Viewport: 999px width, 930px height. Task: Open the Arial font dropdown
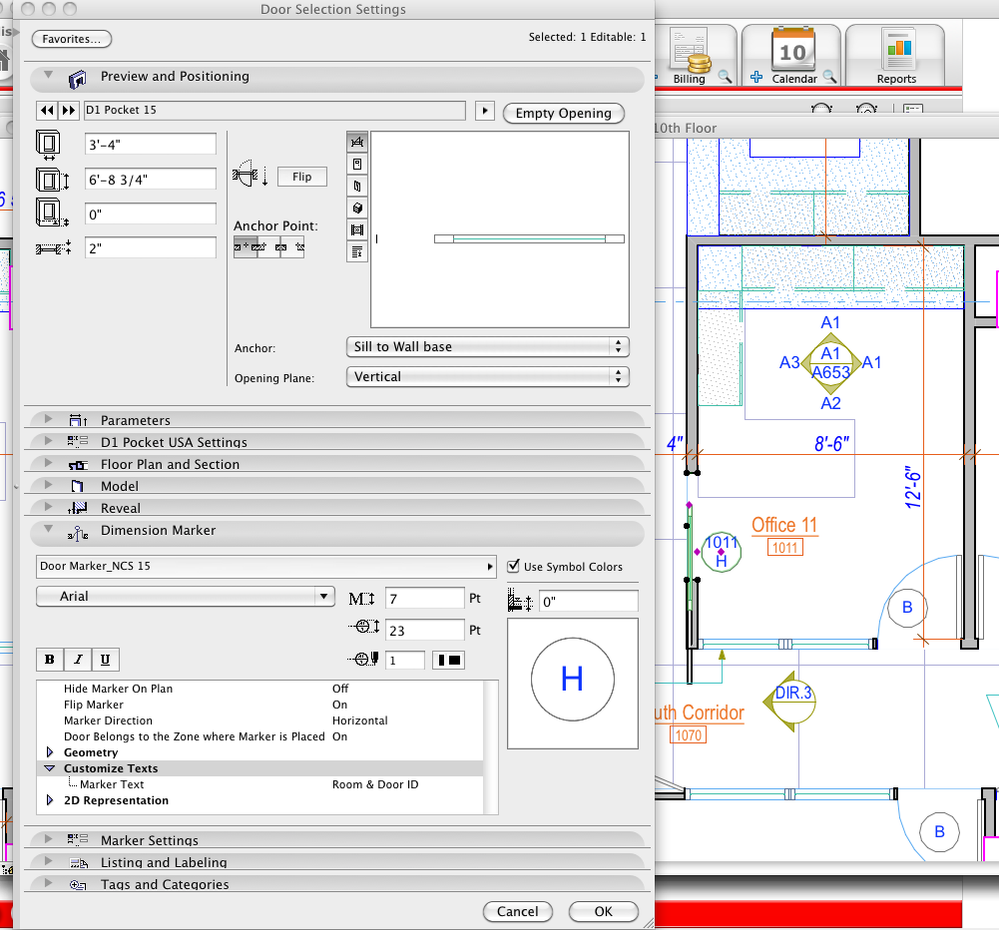coord(185,596)
